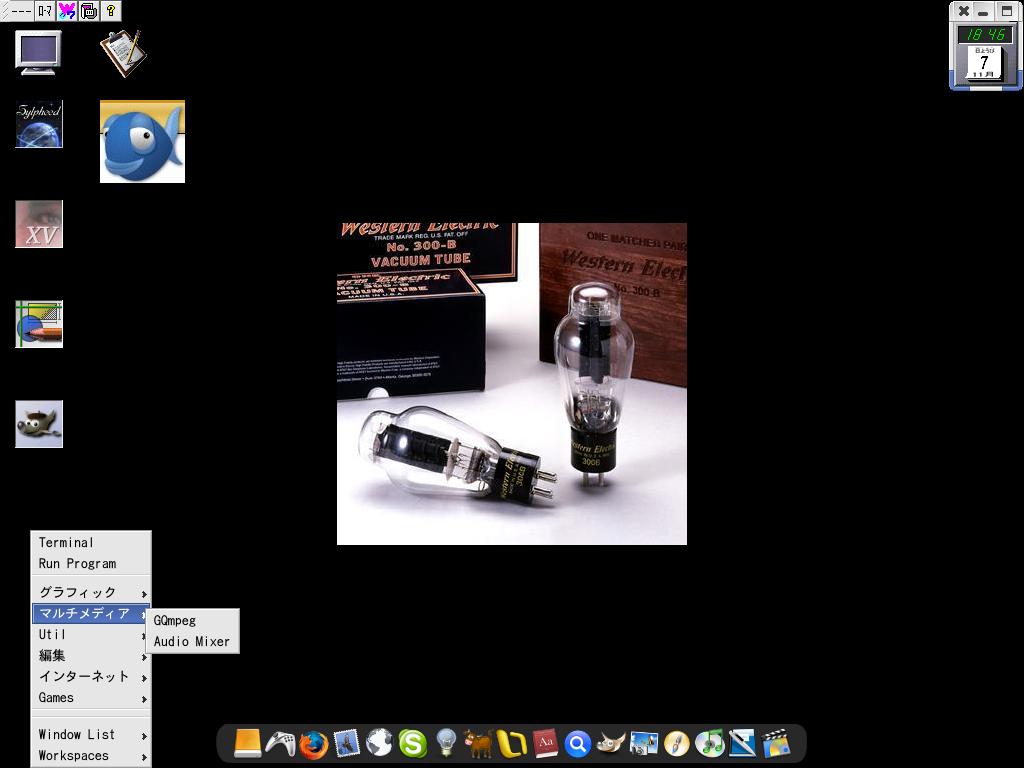
Task: Open the red dictionary icon in dock
Action: 545,744
